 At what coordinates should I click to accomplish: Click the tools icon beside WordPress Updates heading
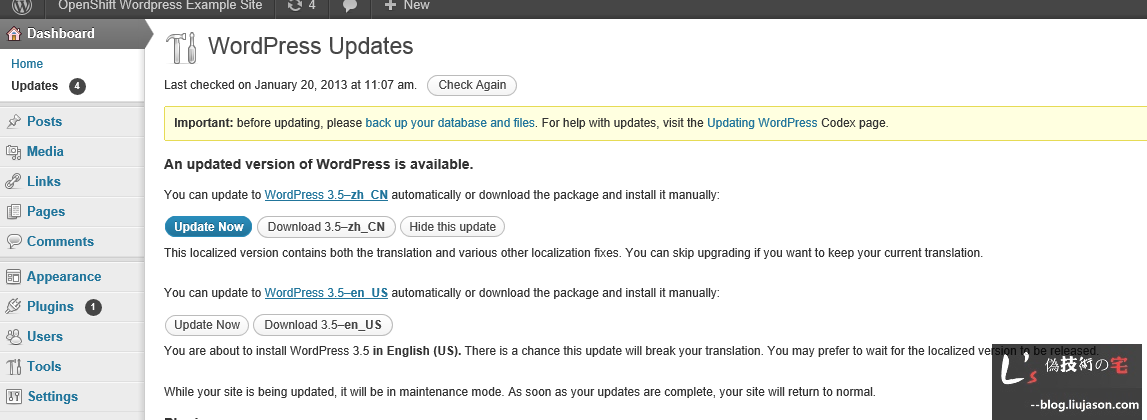coord(181,48)
